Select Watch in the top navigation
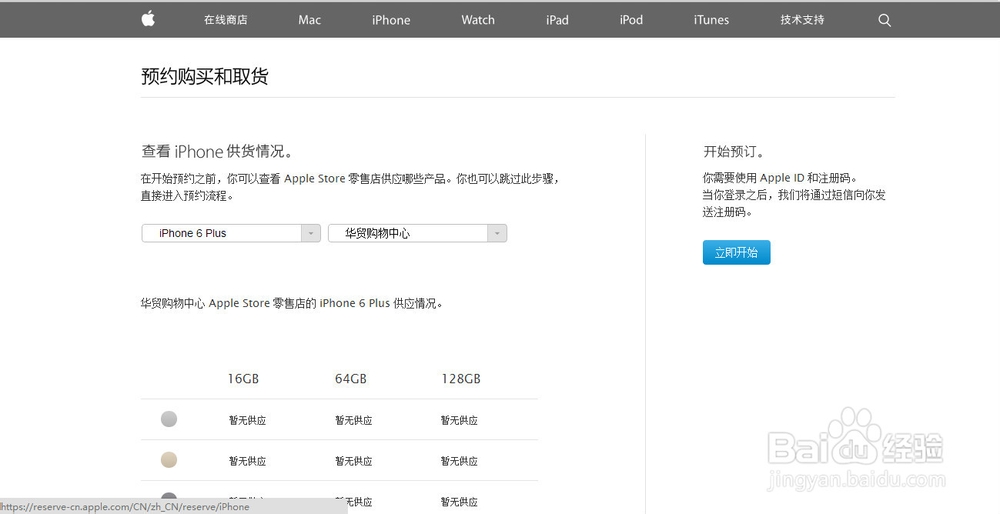Screen dimensions: 1000x514 click(x=478, y=20)
